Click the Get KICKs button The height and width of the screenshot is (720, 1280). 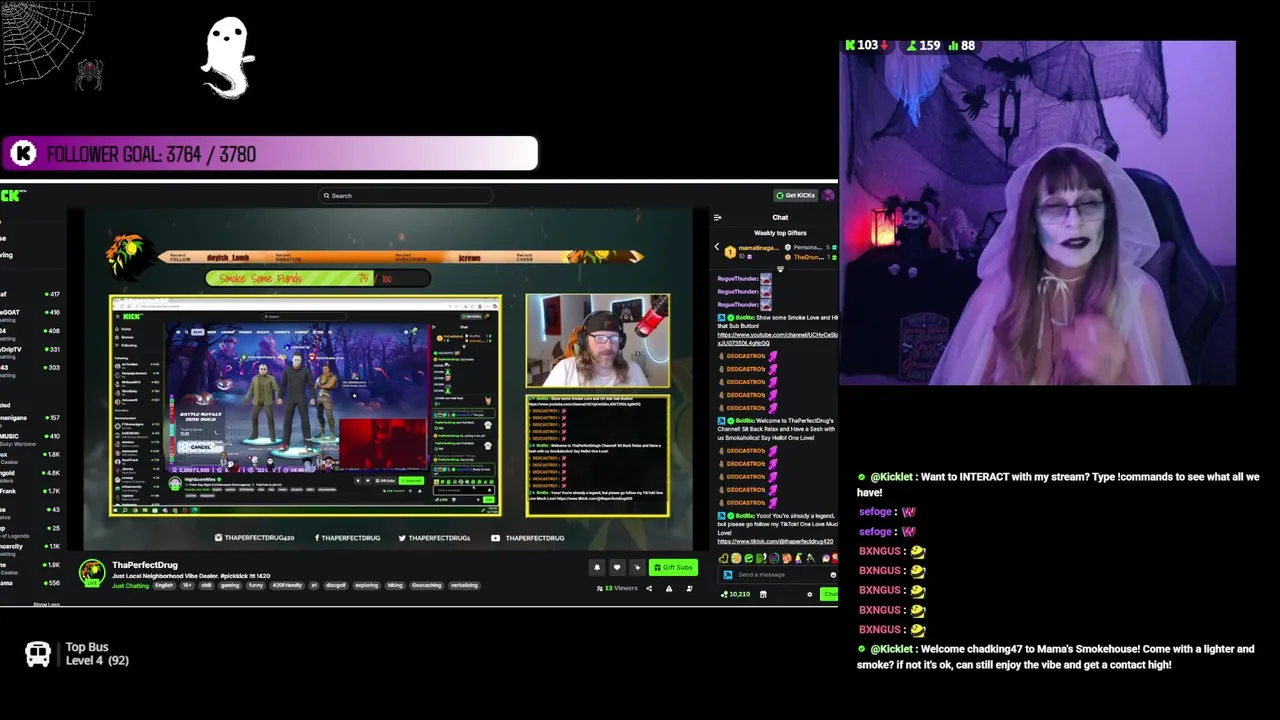pyautogui.click(x=796, y=195)
